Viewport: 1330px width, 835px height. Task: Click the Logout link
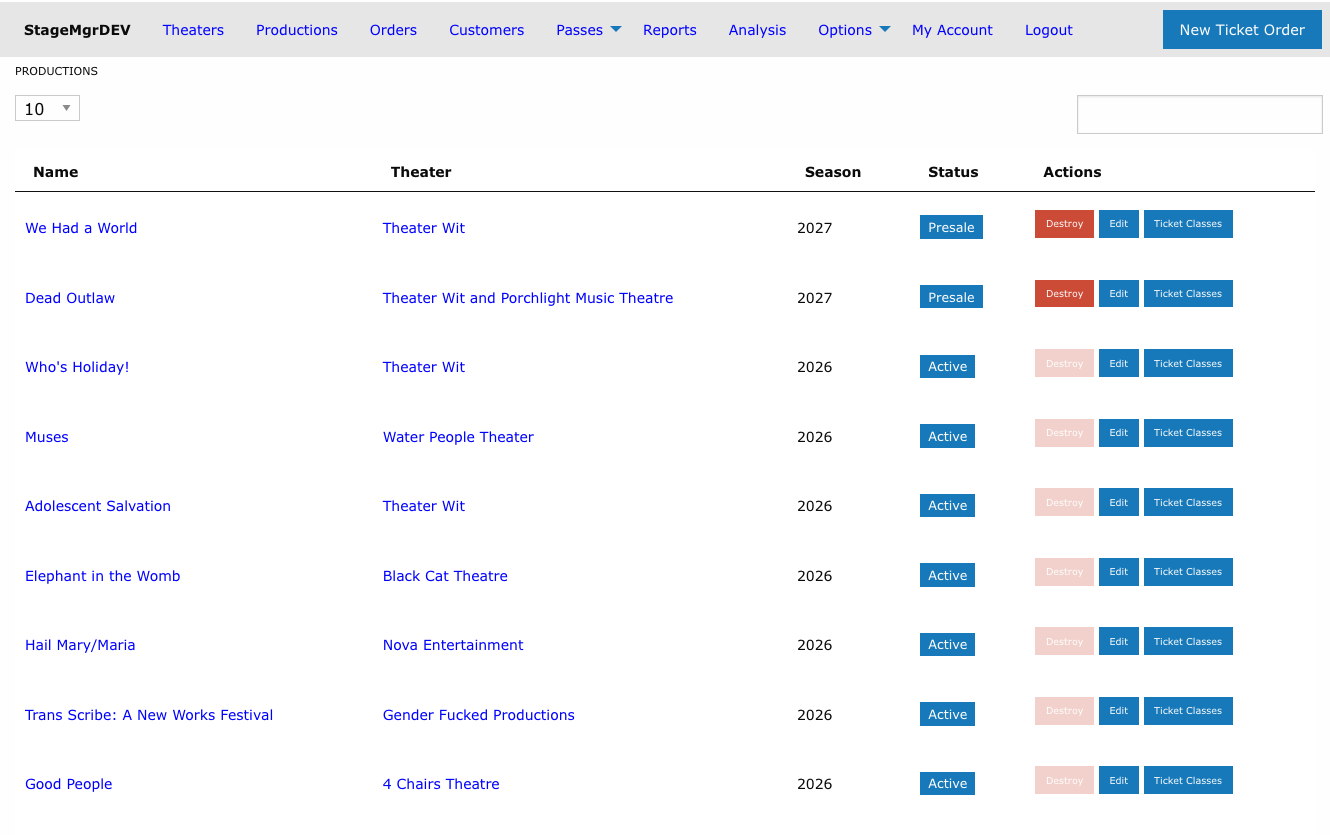click(1049, 30)
